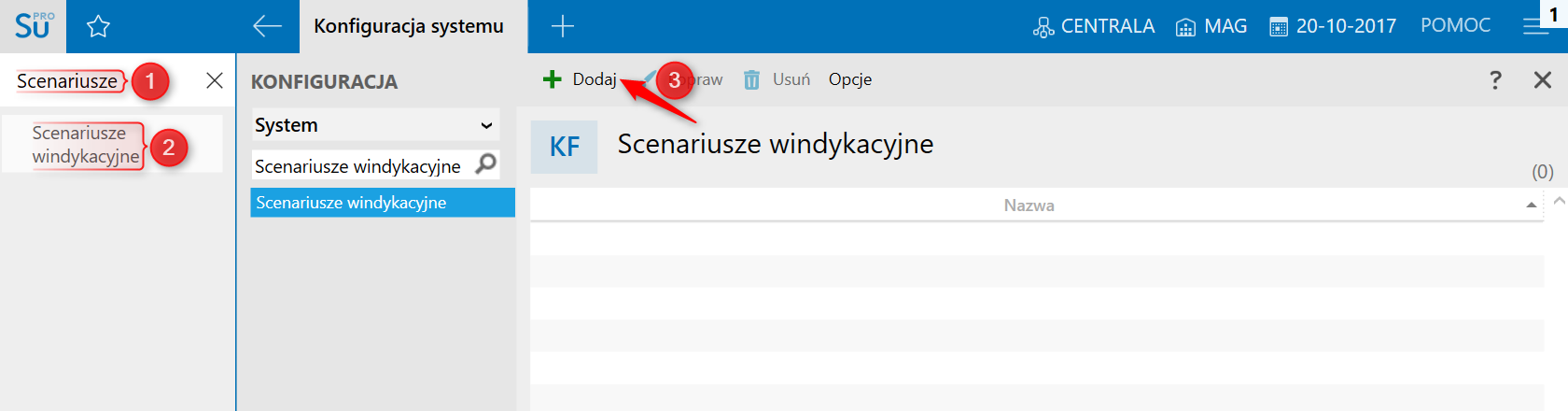Image resolution: width=1568 pixels, height=411 pixels.
Task: Switch to the Konfiguracja systemu tab
Action: coord(409,26)
